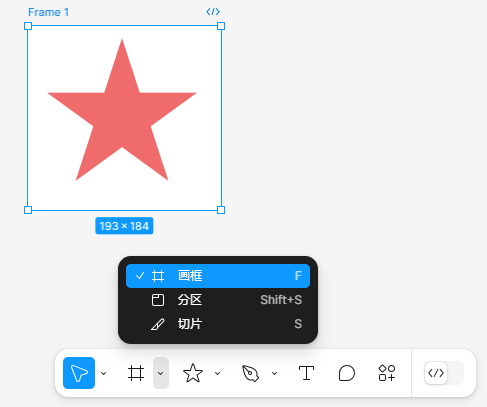Click the Frame 1 title label

pyautogui.click(x=48, y=12)
